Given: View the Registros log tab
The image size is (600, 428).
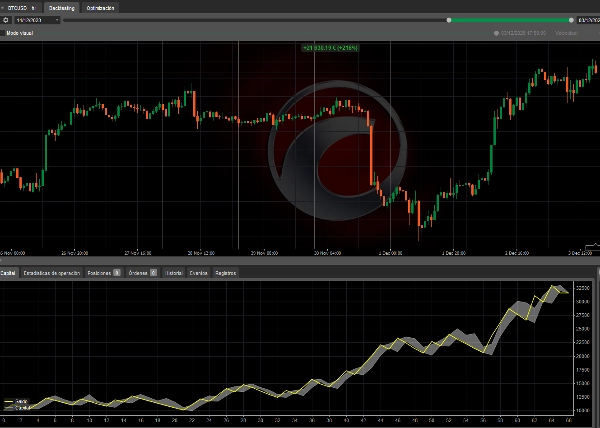Looking at the screenshot, I should [226, 272].
